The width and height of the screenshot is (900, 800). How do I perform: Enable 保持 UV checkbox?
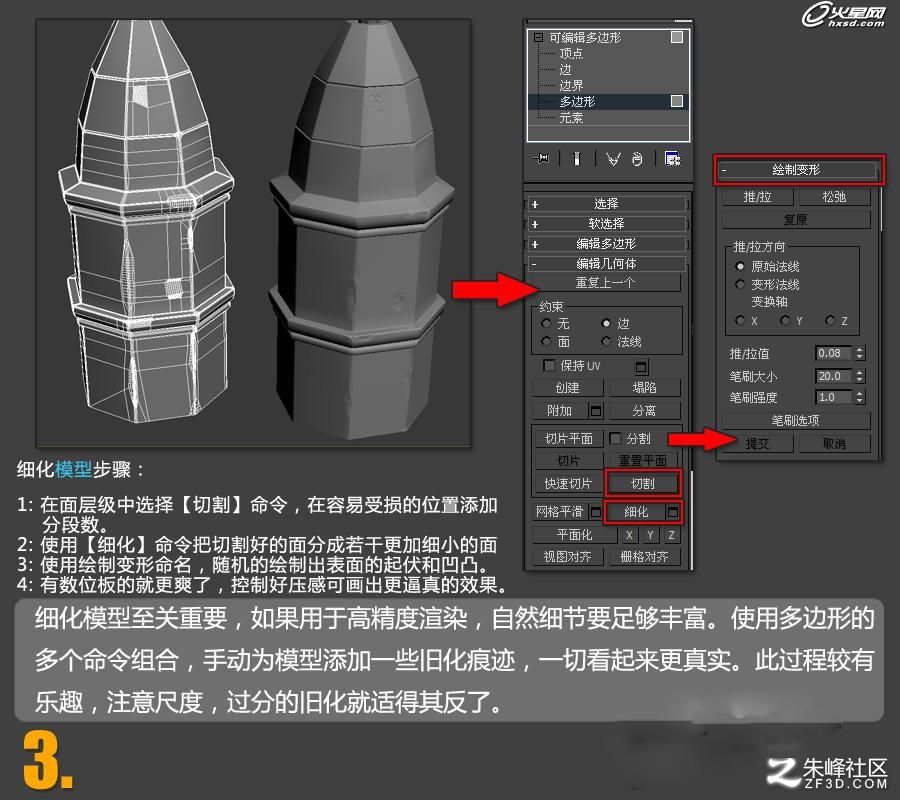coord(549,365)
